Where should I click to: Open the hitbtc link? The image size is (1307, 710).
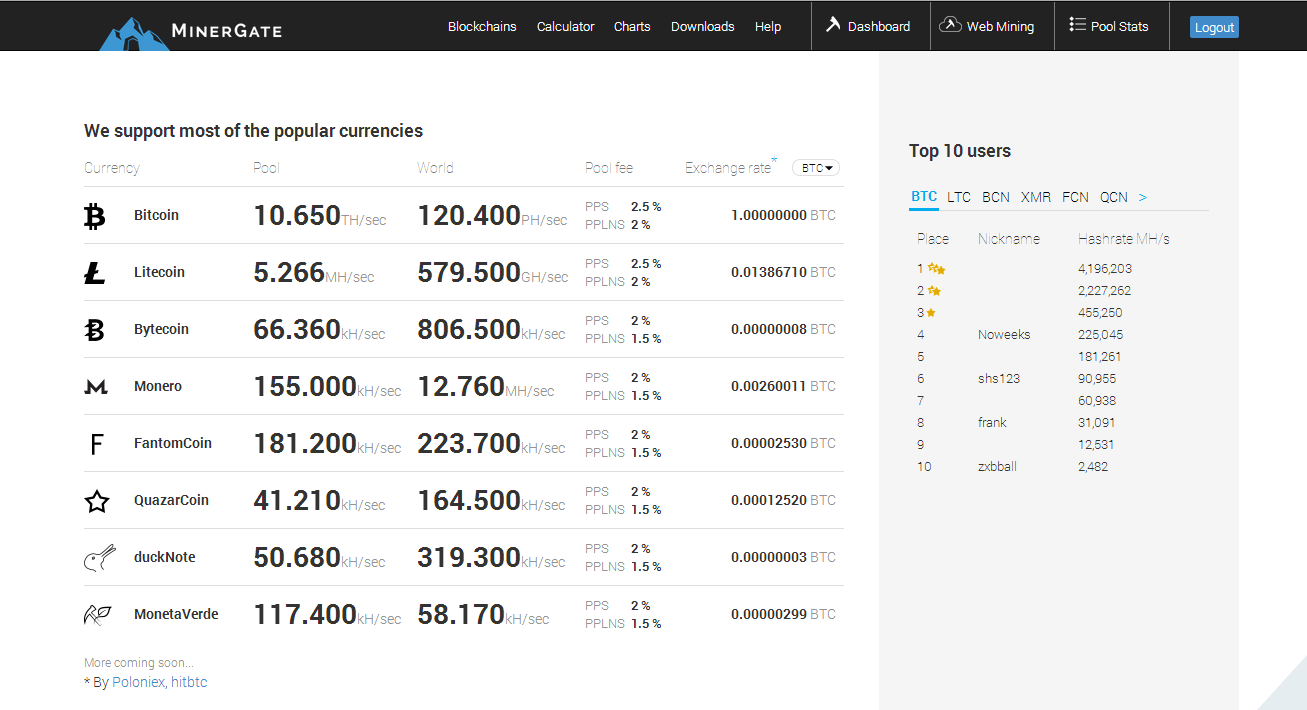point(189,682)
